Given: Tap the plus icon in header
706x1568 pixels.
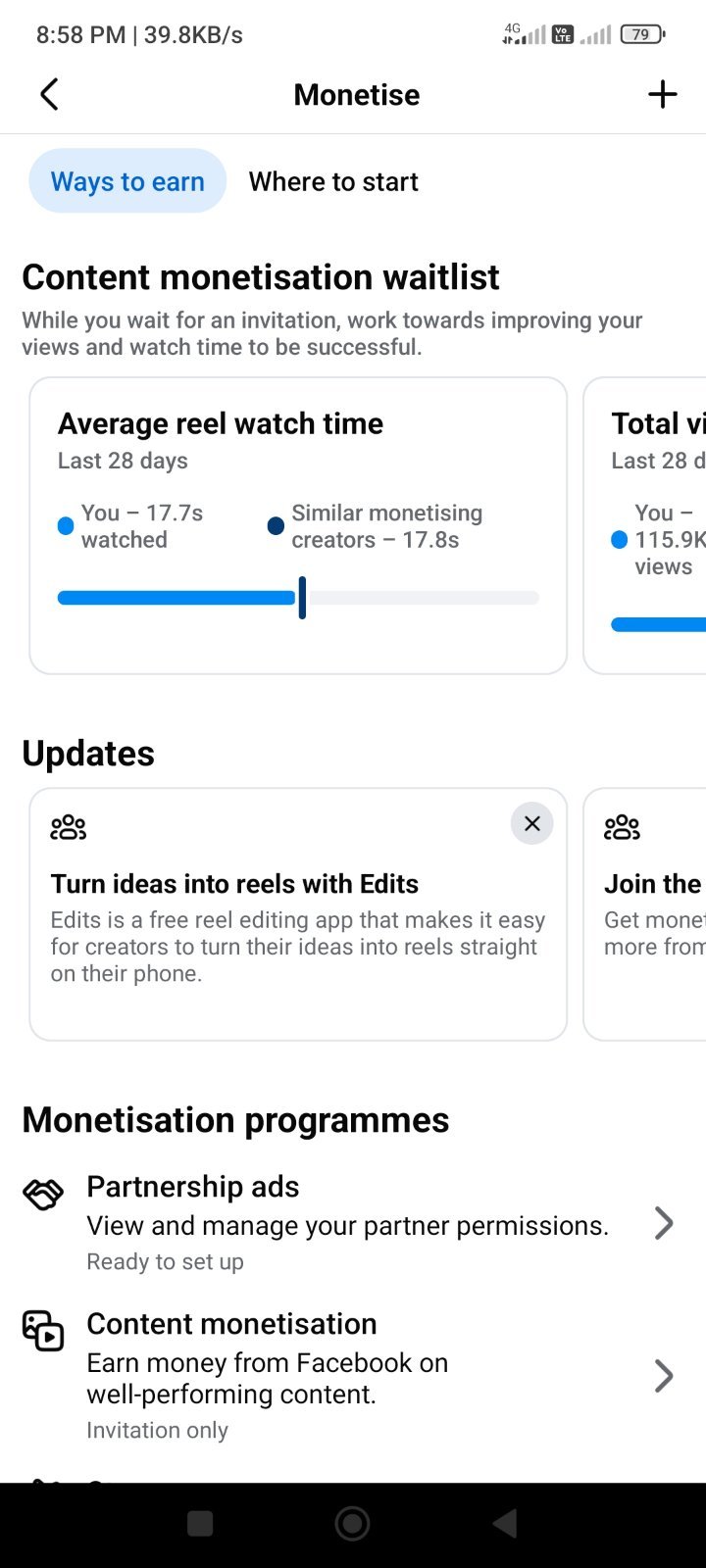Looking at the screenshot, I should click(663, 94).
